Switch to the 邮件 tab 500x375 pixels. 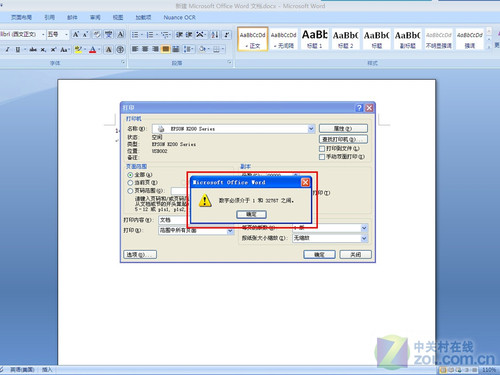[x=72, y=17]
